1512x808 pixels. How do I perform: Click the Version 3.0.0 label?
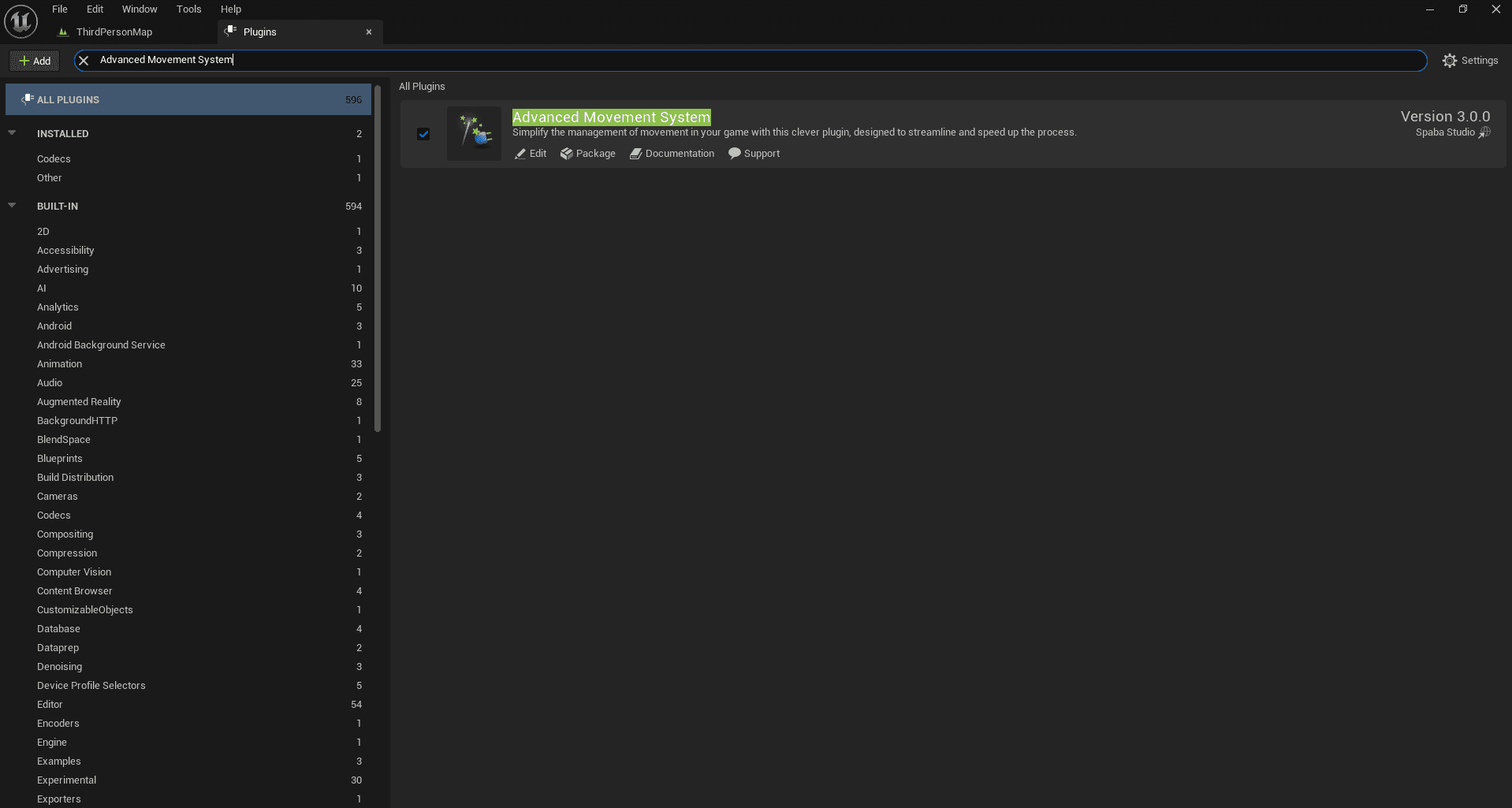point(1445,117)
